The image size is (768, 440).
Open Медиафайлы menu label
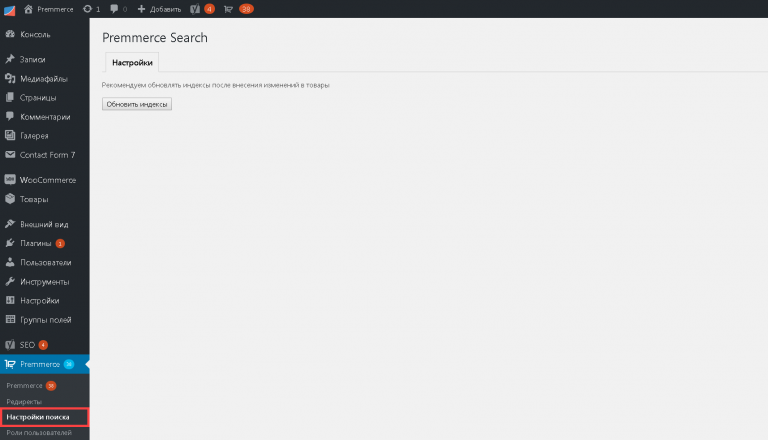[x=44, y=78]
